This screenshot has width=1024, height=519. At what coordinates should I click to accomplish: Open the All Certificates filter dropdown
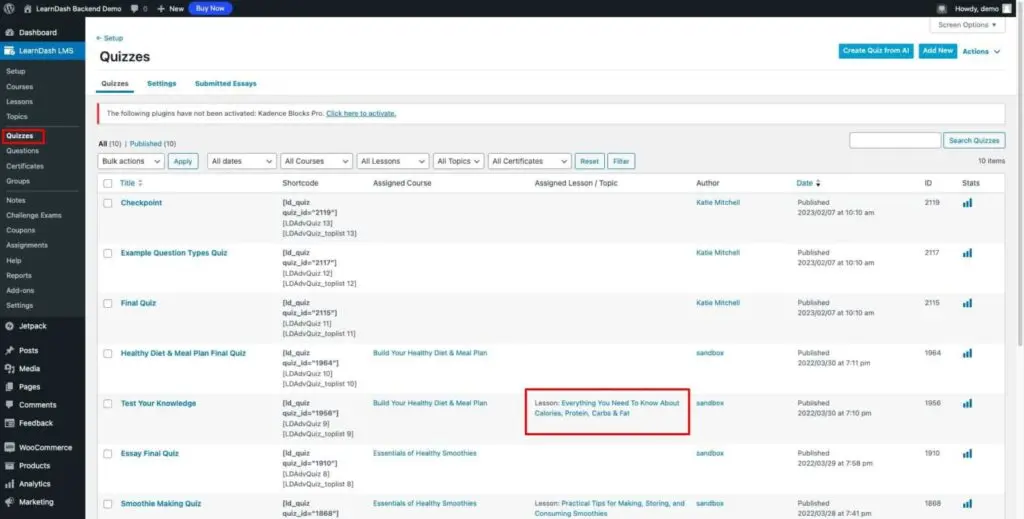530,161
